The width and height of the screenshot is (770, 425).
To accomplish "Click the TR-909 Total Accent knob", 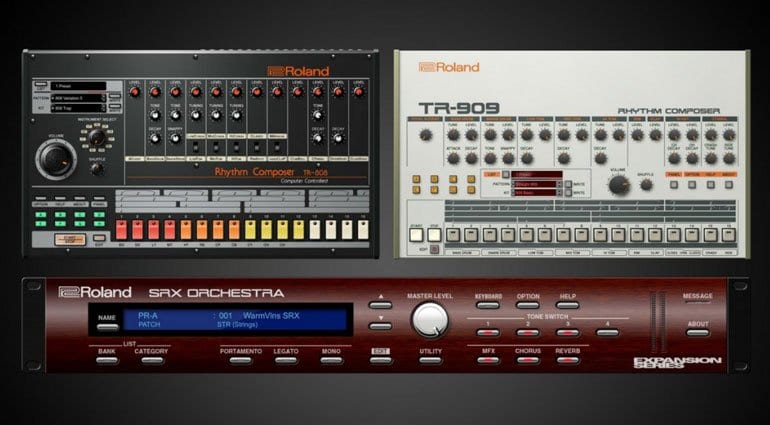I will click(426, 135).
